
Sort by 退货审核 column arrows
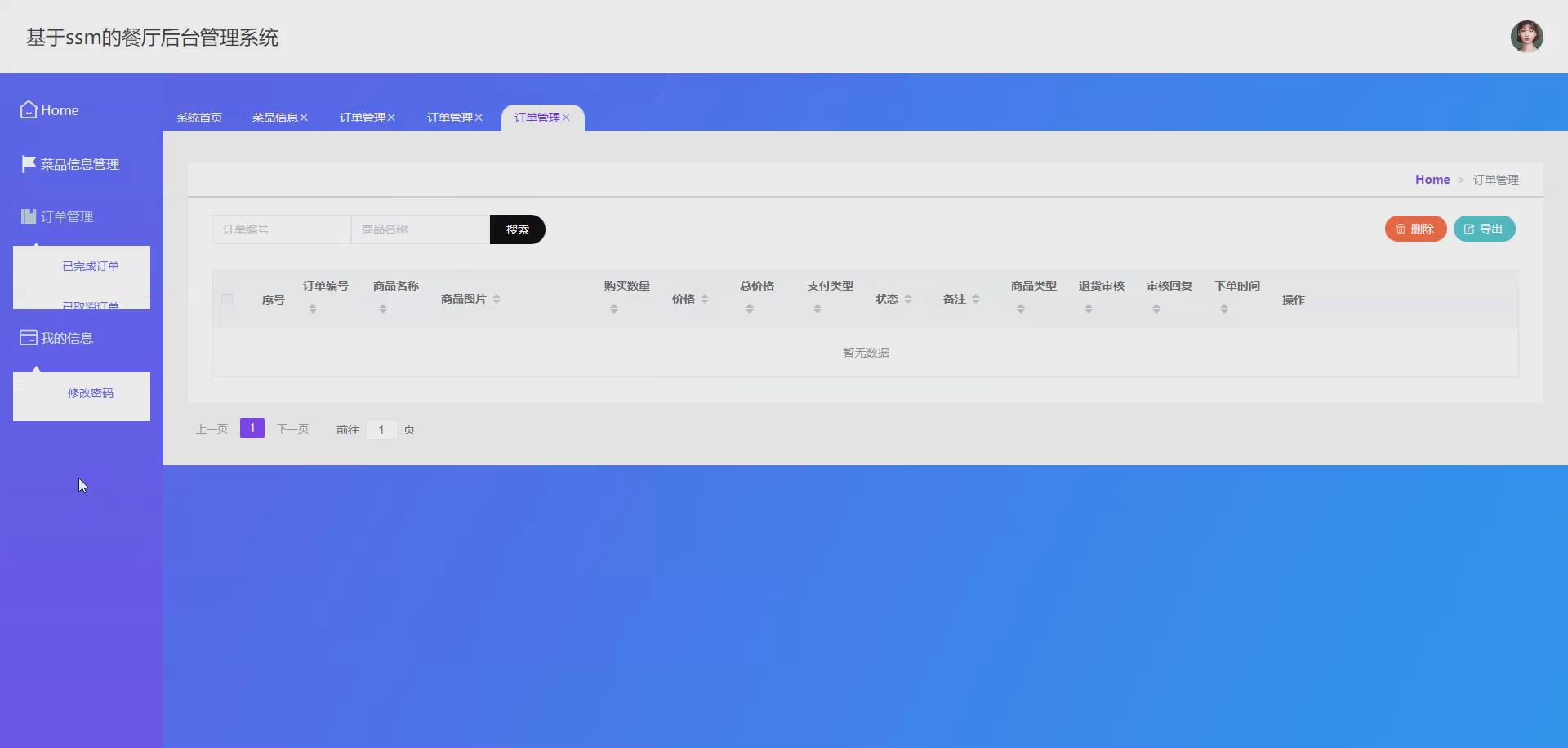(1089, 309)
